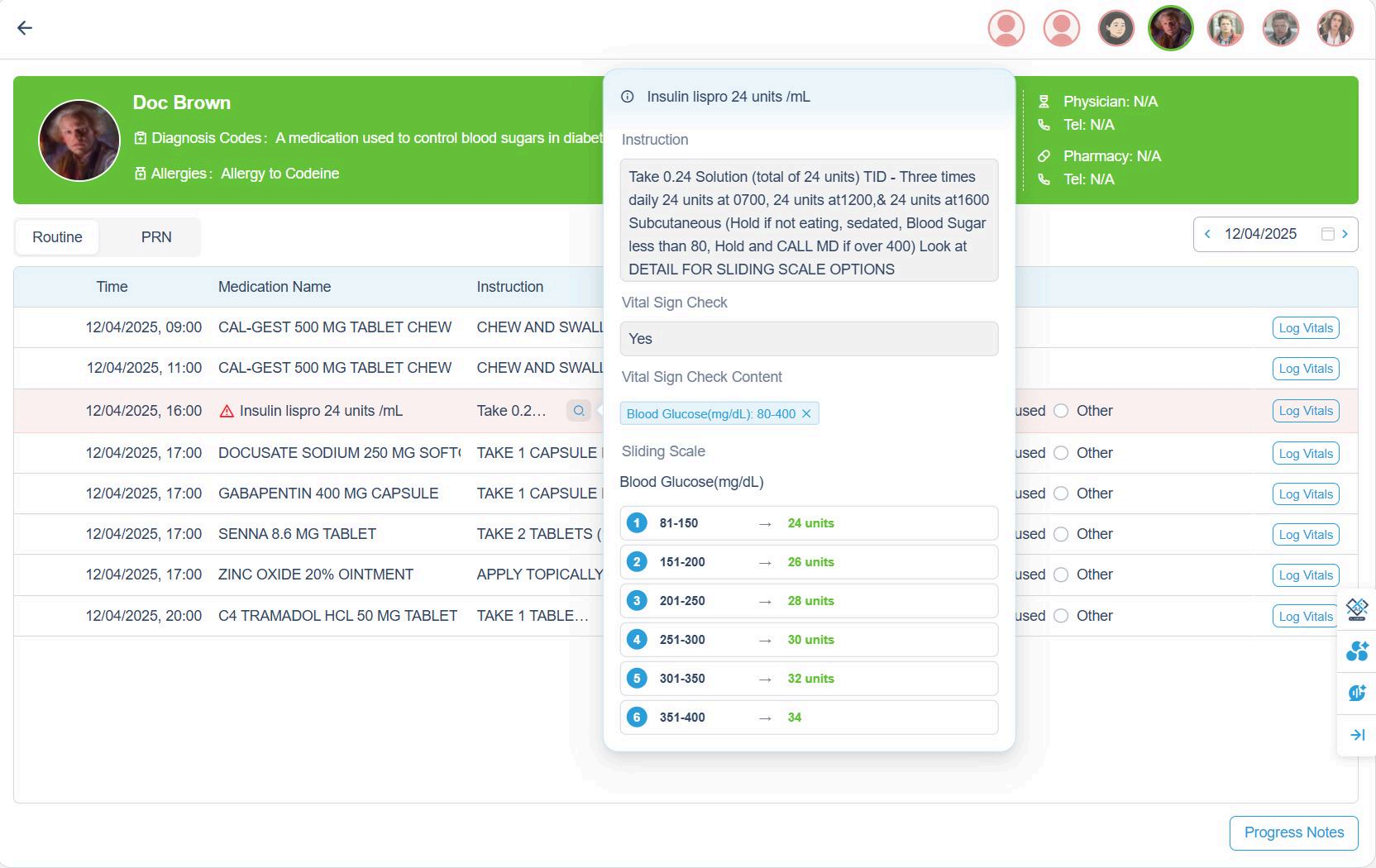This screenshot has width=1376, height=868.
Task: Click Log Vitals for 09:00 CAL-GEST row
Action: (1305, 328)
